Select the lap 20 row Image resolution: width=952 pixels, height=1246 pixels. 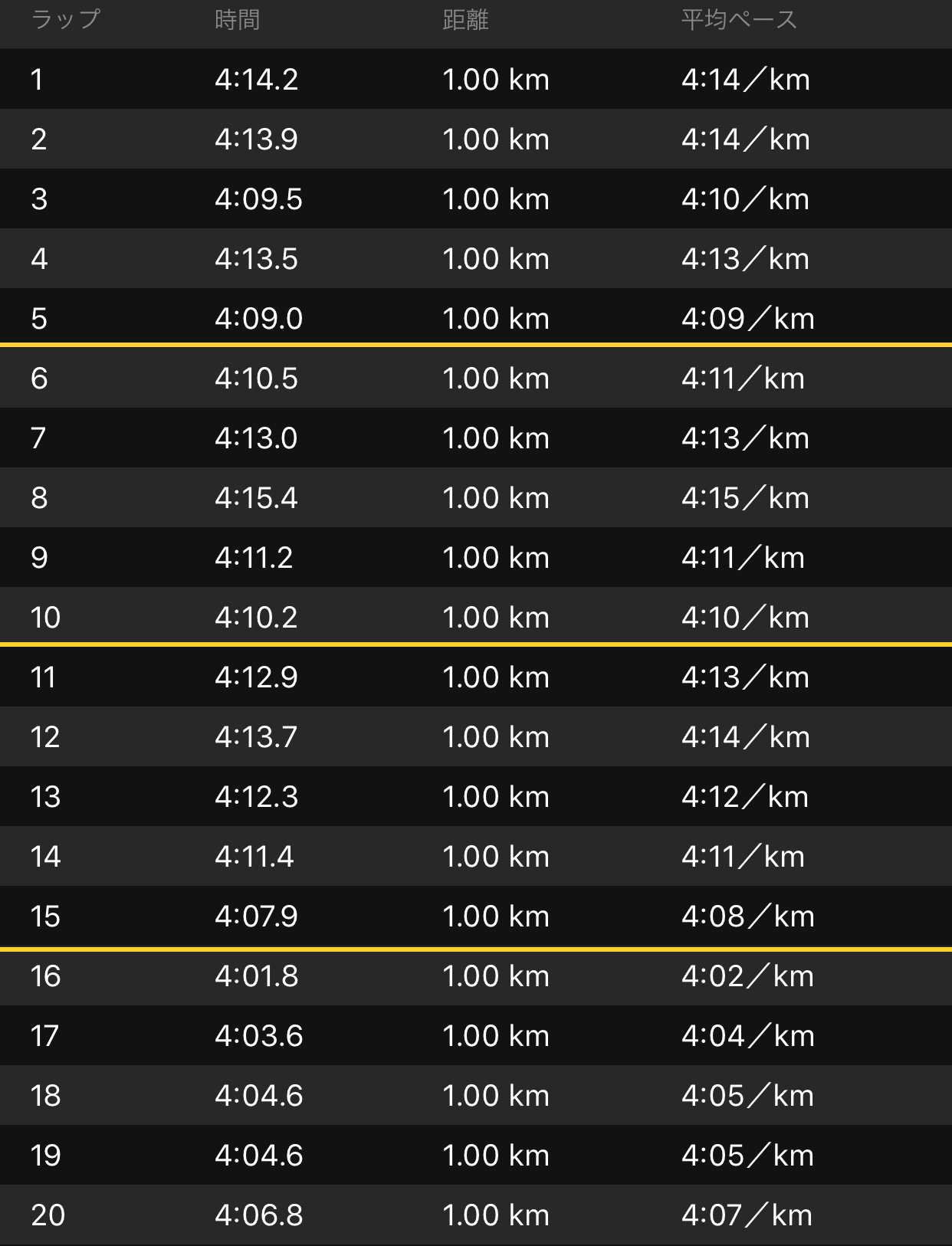(476, 1215)
